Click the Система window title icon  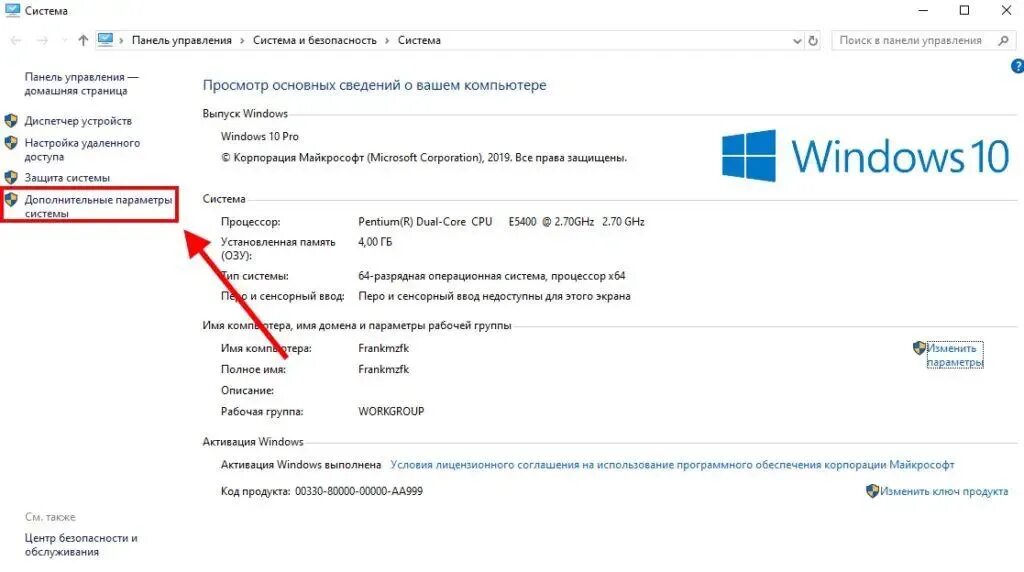[12, 10]
